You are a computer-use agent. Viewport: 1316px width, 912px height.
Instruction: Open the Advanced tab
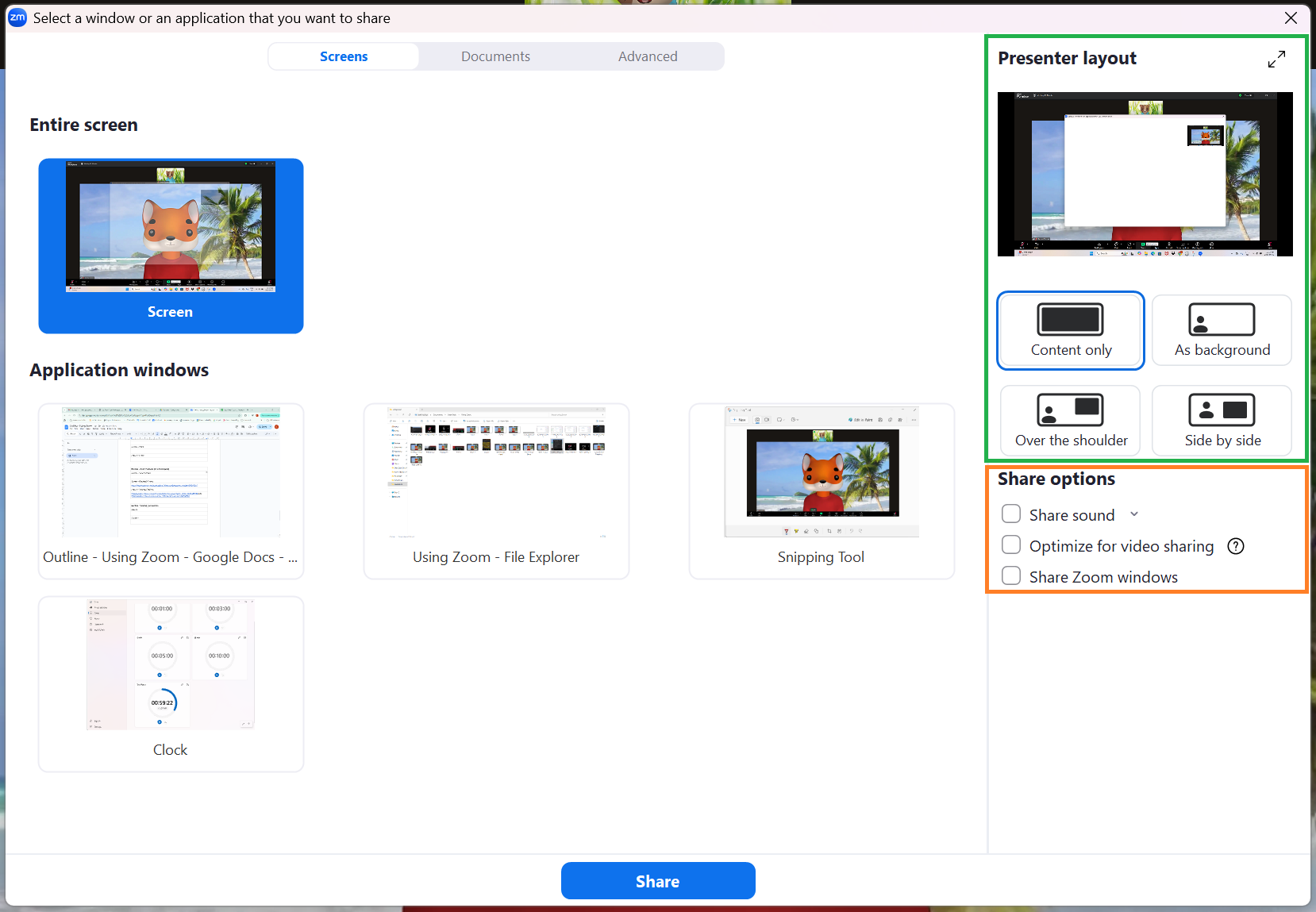[648, 56]
